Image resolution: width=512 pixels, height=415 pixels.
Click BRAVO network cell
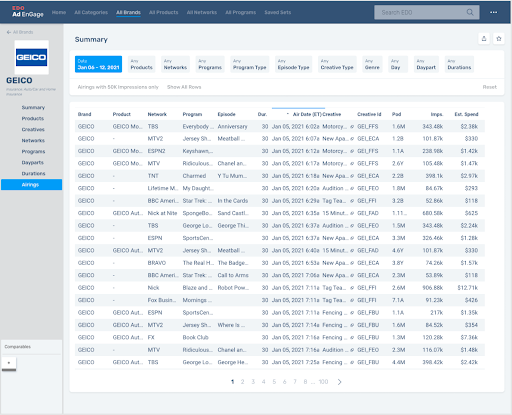pyautogui.click(x=157, y=263)
